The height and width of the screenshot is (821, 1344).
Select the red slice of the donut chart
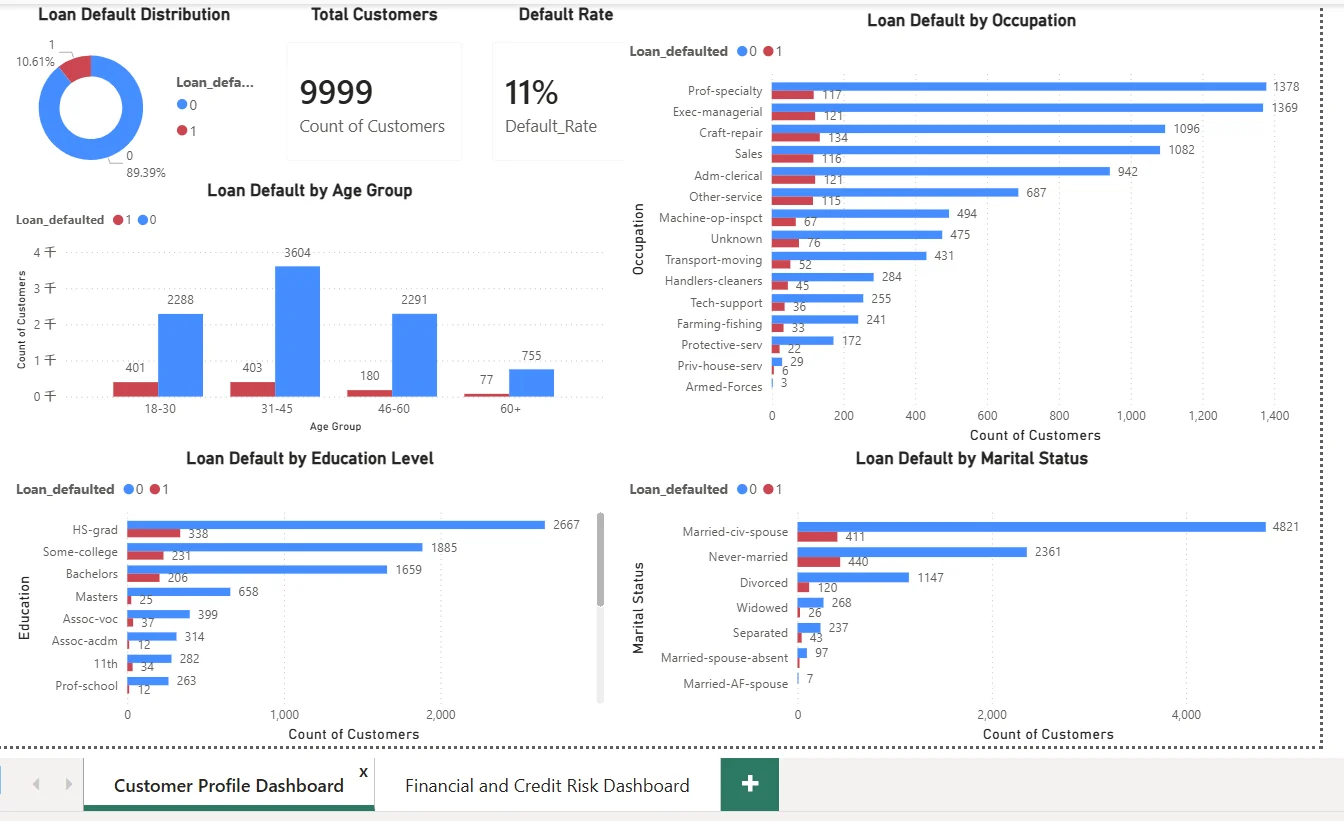click(76, 67)
